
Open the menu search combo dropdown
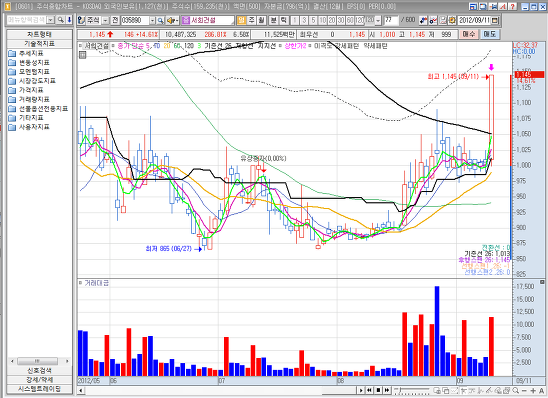(51, 20)
